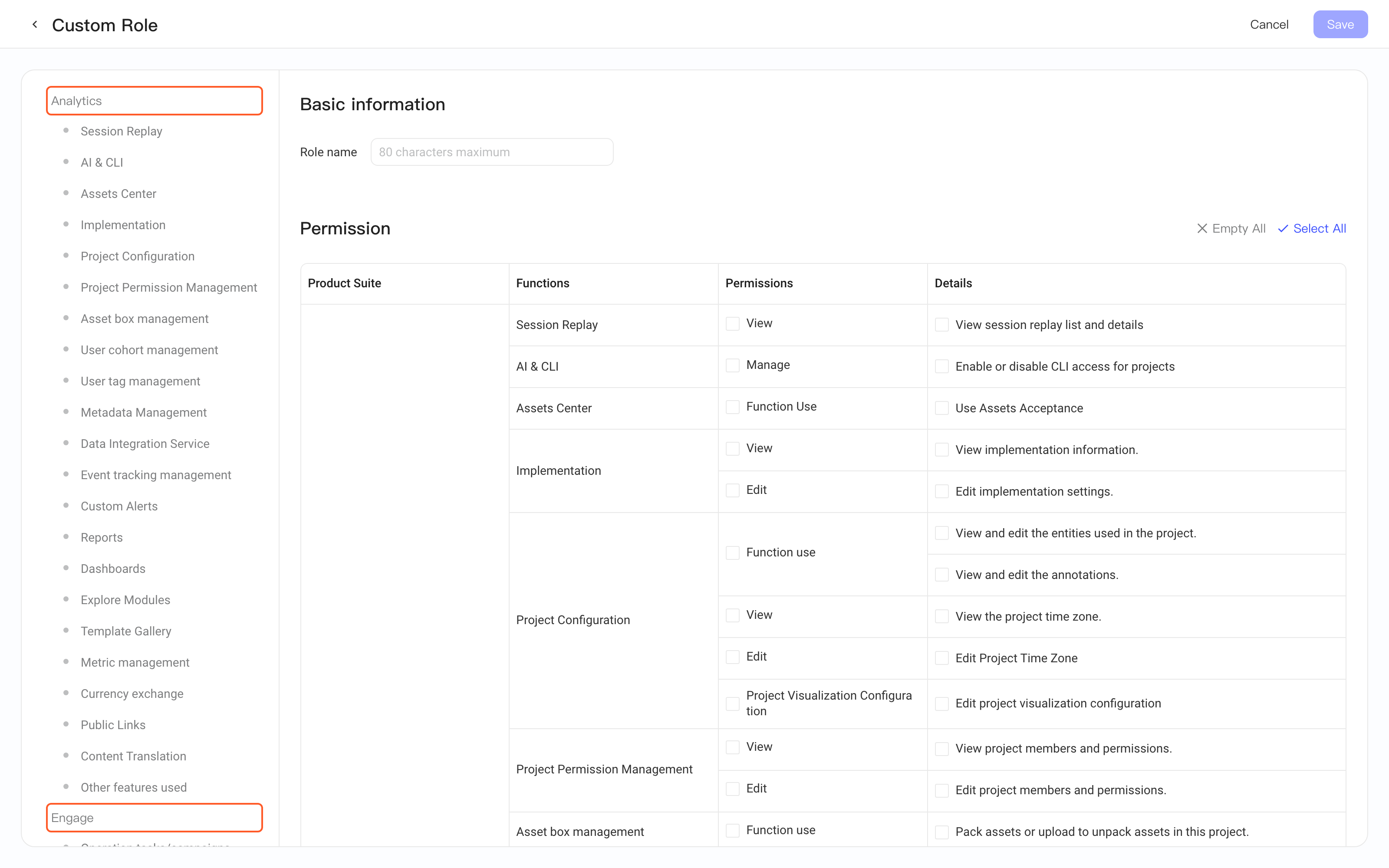The height and width of the screenshot is (868, 1389).
Task: Check 'View session replay list and details'
Action: [x=942, y=325]
